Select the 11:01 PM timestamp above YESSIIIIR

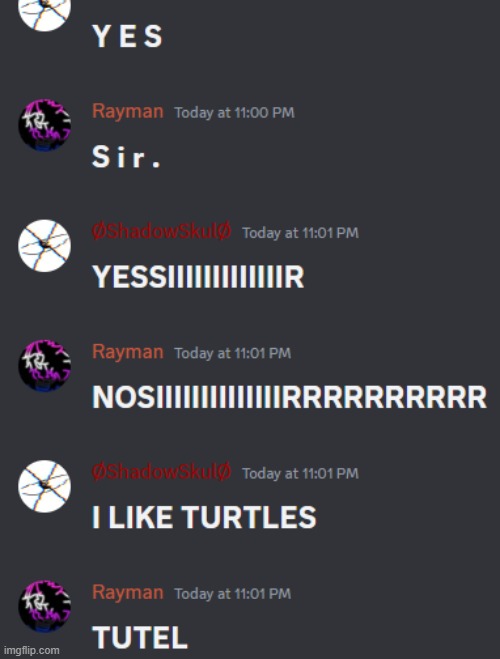tap(300, 233)
